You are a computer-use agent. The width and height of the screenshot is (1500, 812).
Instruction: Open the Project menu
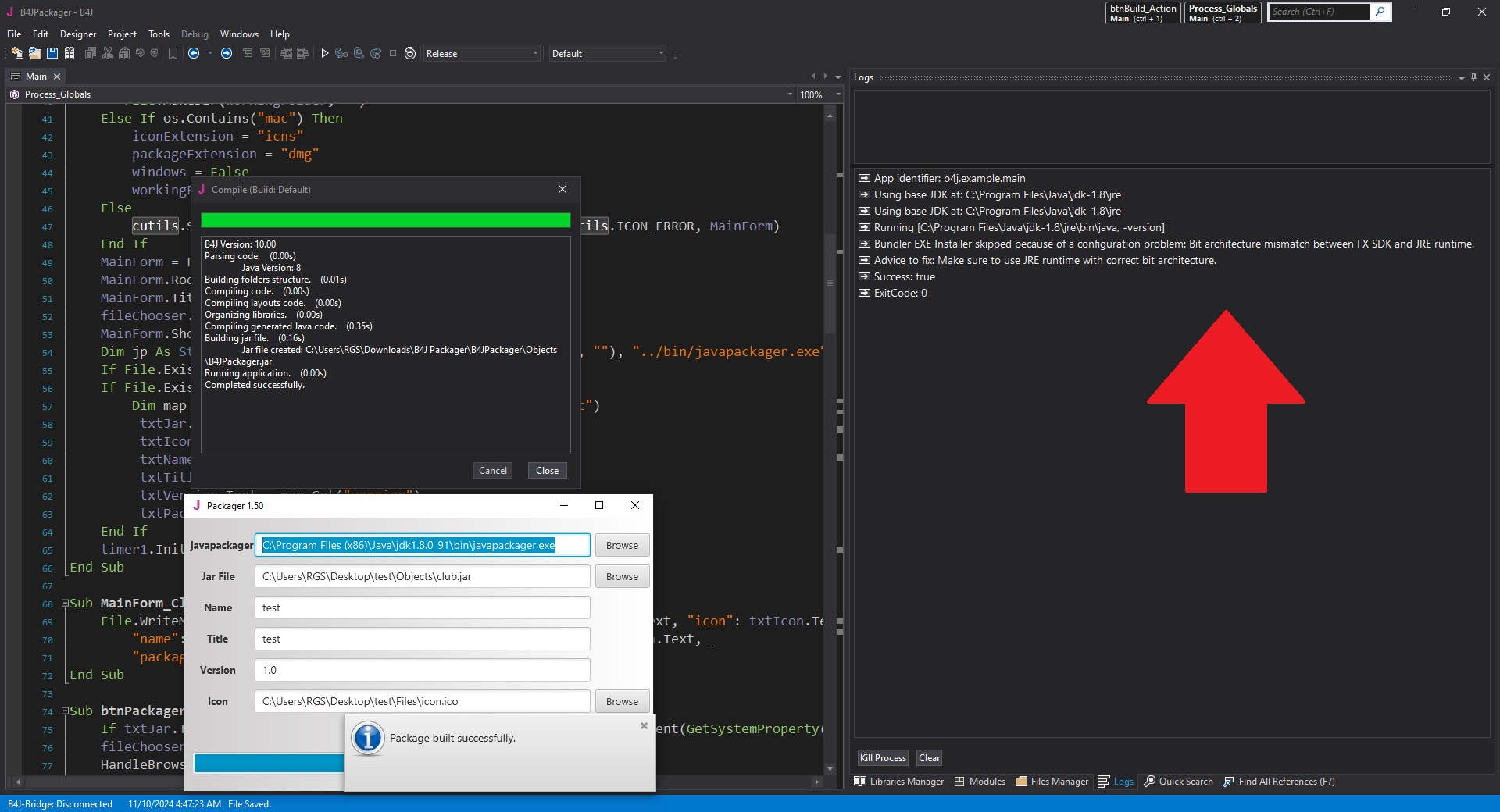point(122,34)
